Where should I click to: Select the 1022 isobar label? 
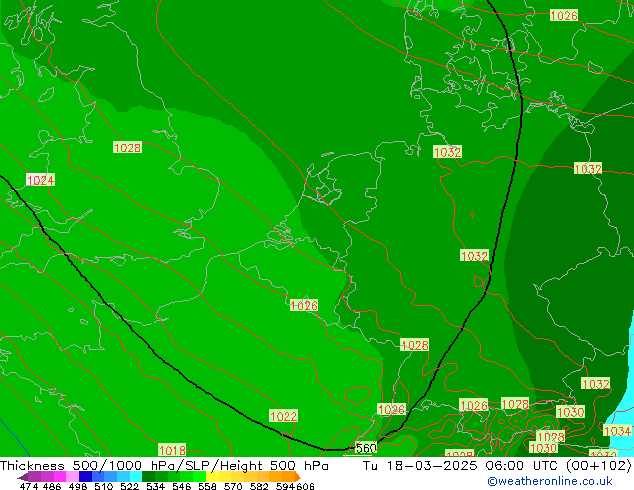[283, 416]
